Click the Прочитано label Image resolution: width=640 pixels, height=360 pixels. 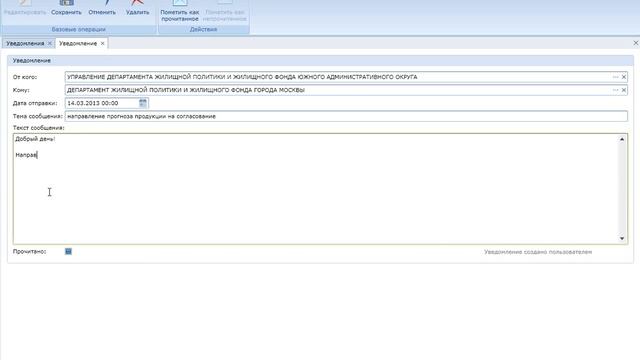click(x=29, y=251)
